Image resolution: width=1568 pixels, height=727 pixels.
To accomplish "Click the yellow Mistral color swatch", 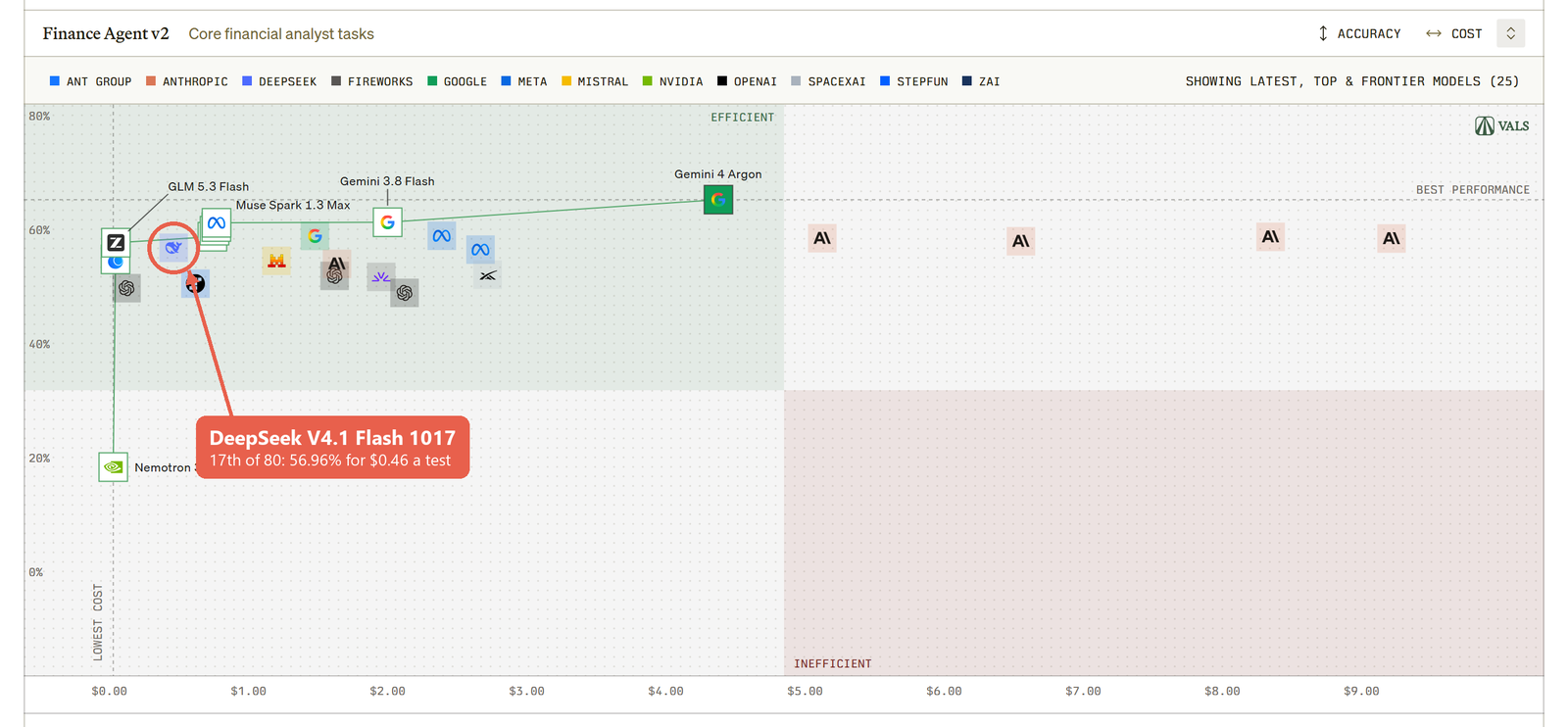I will (566, 81).
